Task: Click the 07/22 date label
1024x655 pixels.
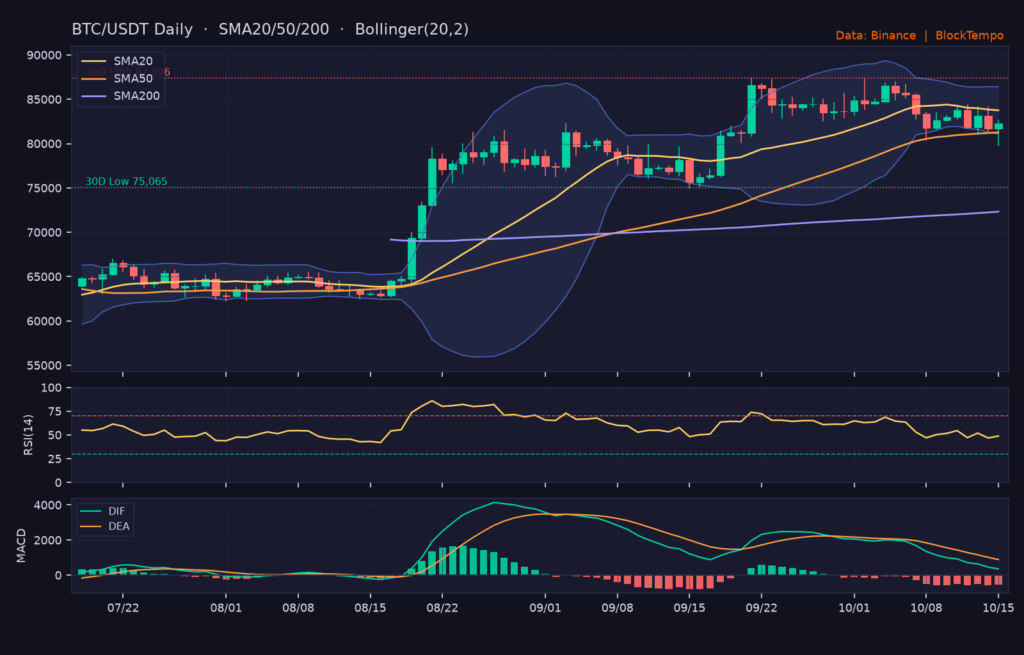Action: (123, 608)
